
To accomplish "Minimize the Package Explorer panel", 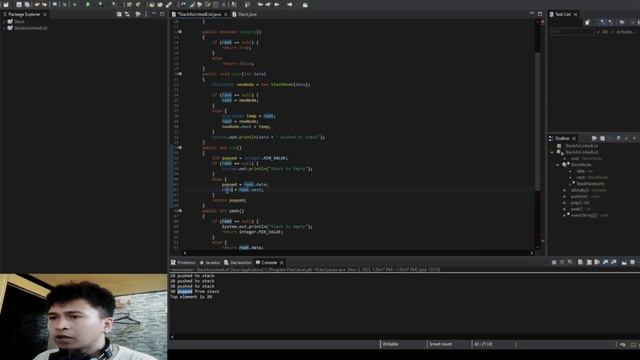I will tap(154, 14).
